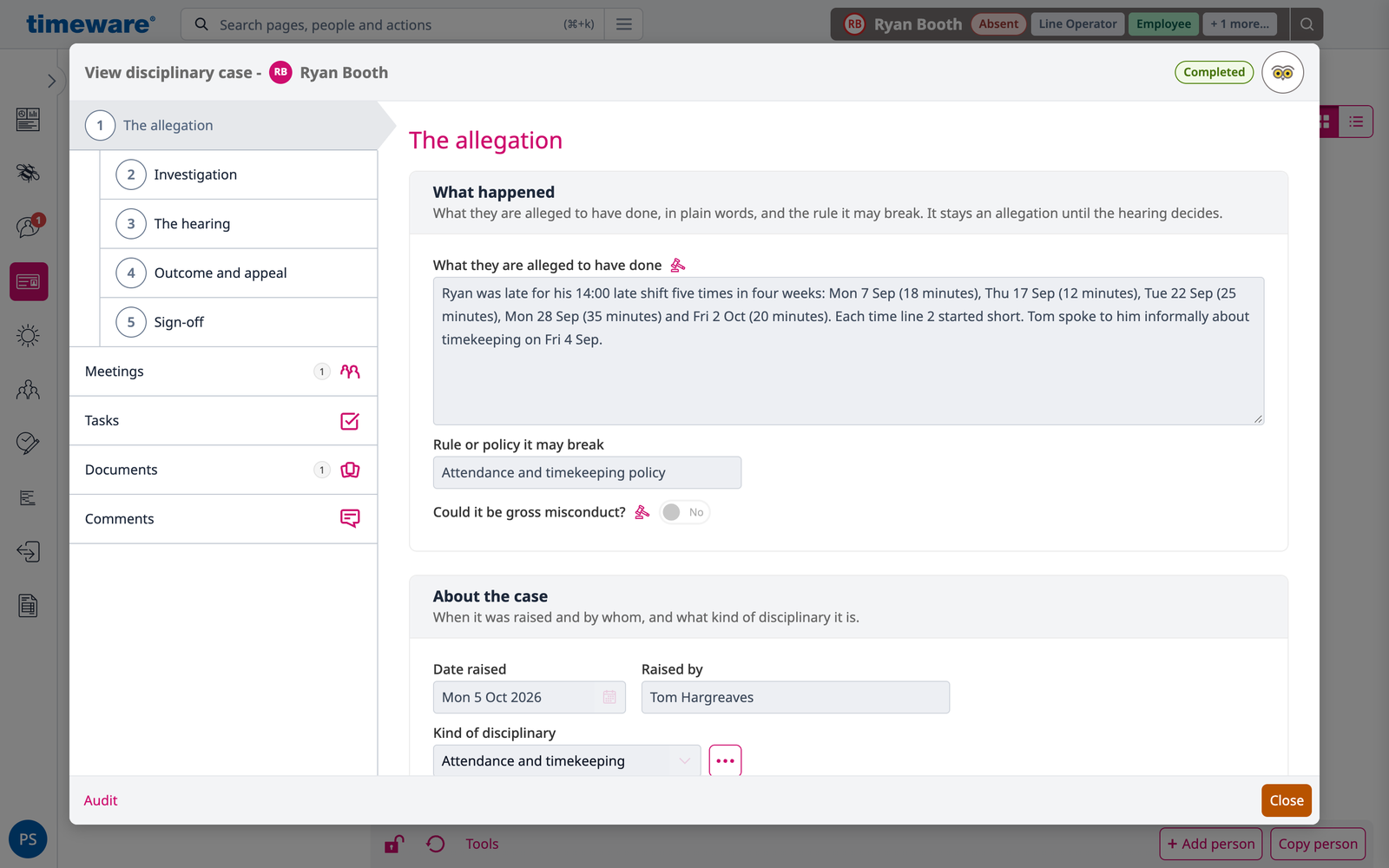Screen dimensions: 1389x868
Task: Click the Documents count badge
Action: tap(322, 470)
